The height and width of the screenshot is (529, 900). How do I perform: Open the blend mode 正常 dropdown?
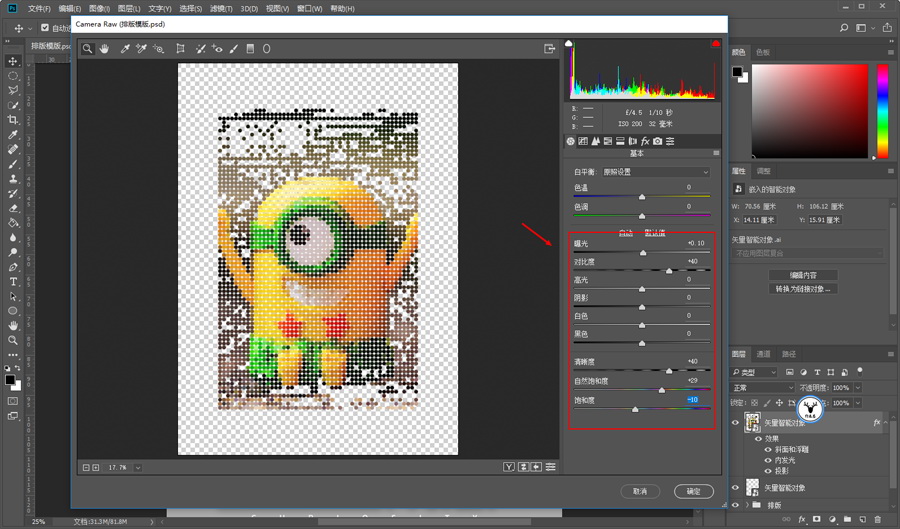click(762, 387)
